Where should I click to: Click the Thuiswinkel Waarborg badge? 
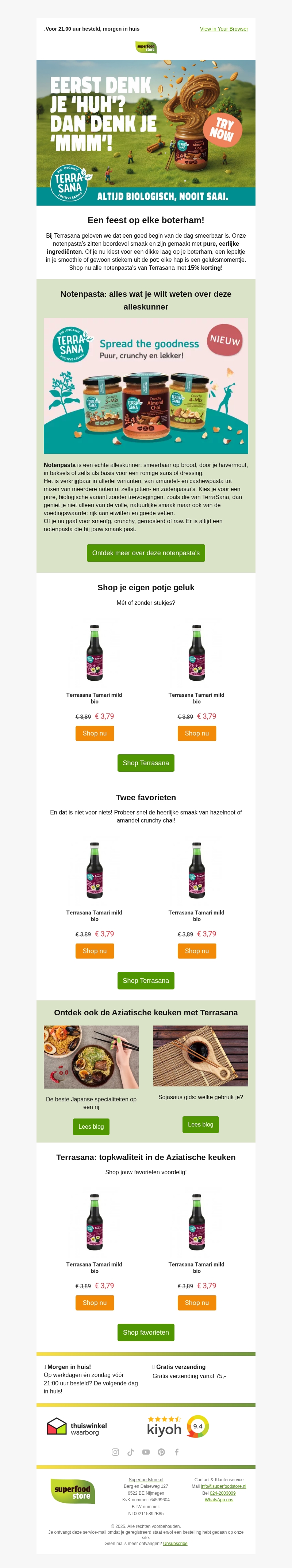[x=77, y=1426]
